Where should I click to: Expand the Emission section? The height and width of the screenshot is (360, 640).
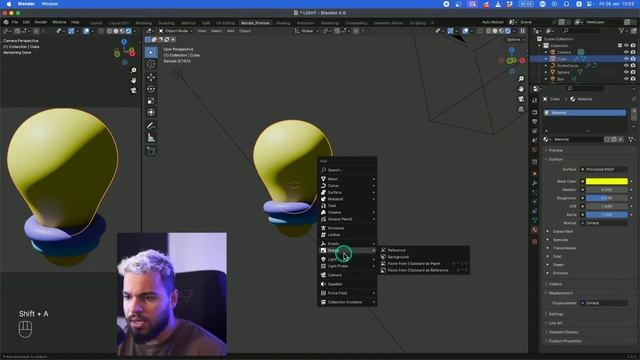click(x=560, y=273)
